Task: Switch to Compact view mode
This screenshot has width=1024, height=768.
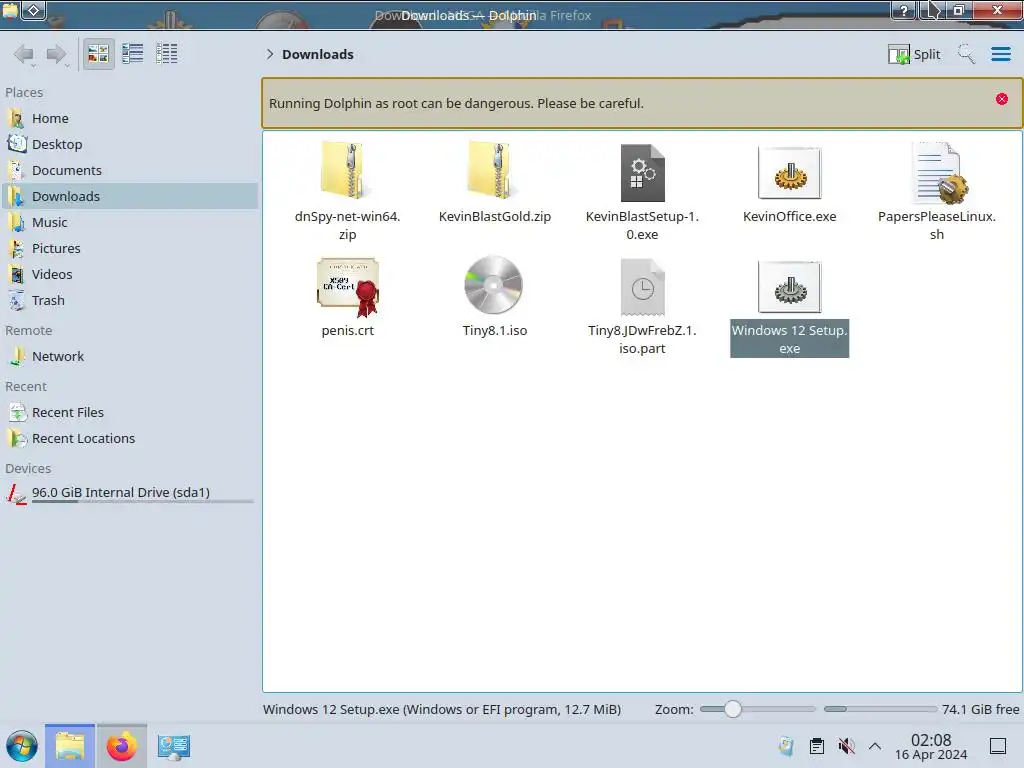Action: point(133,54)
